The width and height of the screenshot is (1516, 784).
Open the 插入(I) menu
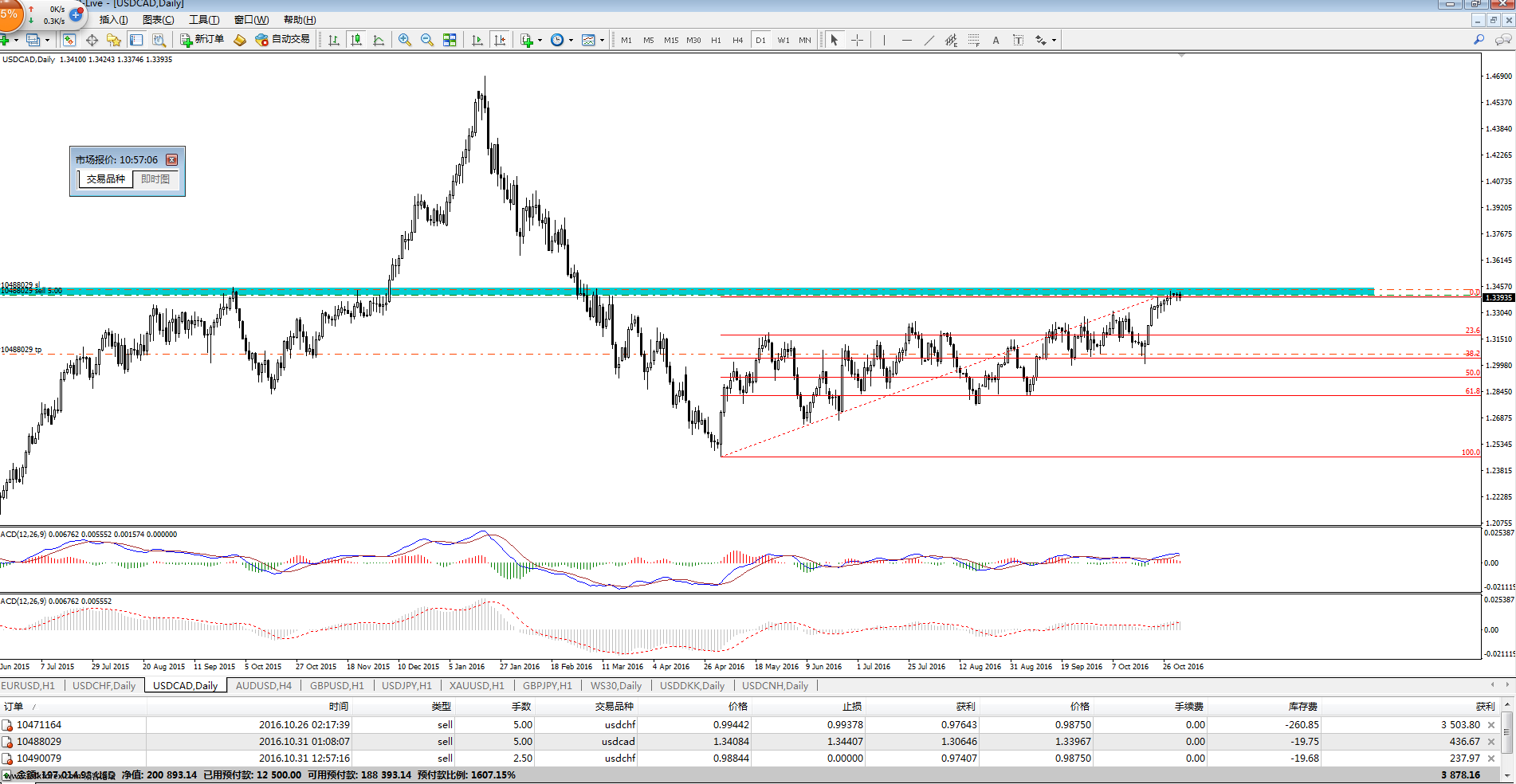[113, 20]
